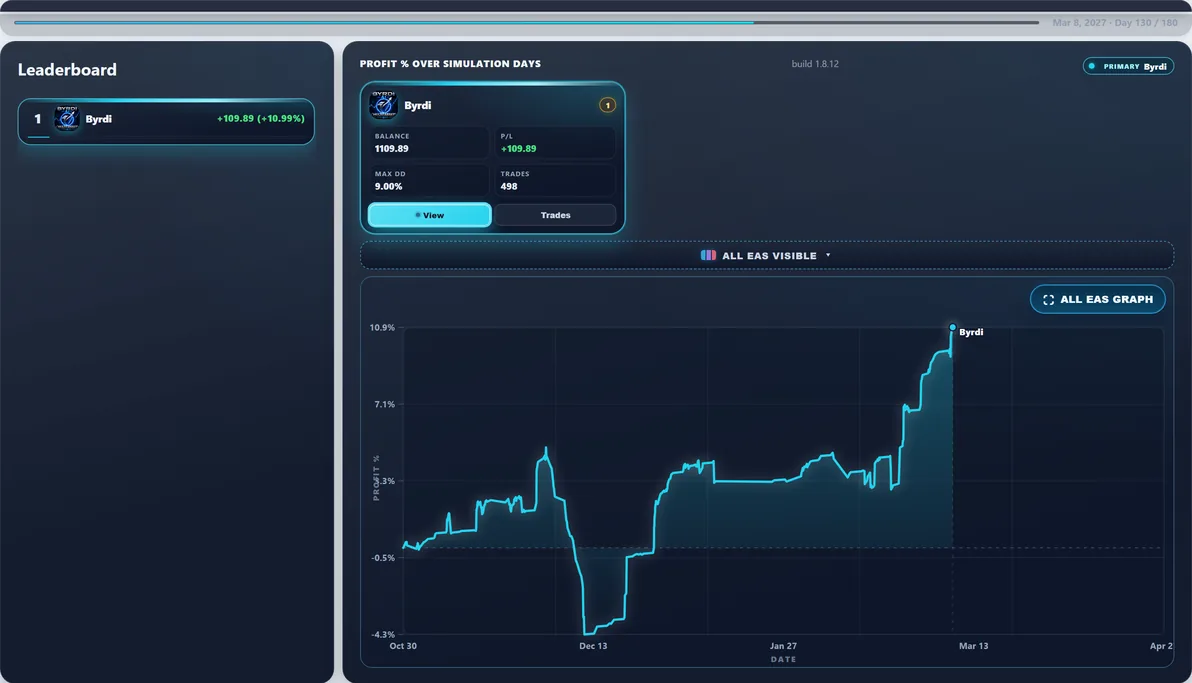This screenshot has height=683, width=1192.
Task: Click the 7.1% y-axis label
Action: click(385, 405)
